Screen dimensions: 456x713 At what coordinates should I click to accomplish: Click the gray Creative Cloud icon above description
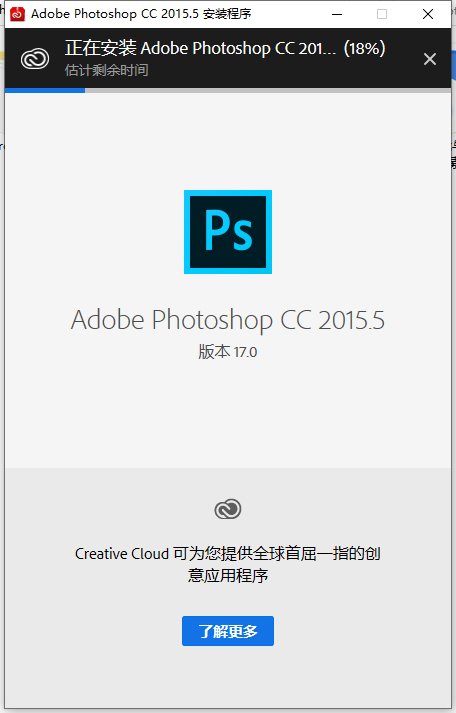click(228, 509)
